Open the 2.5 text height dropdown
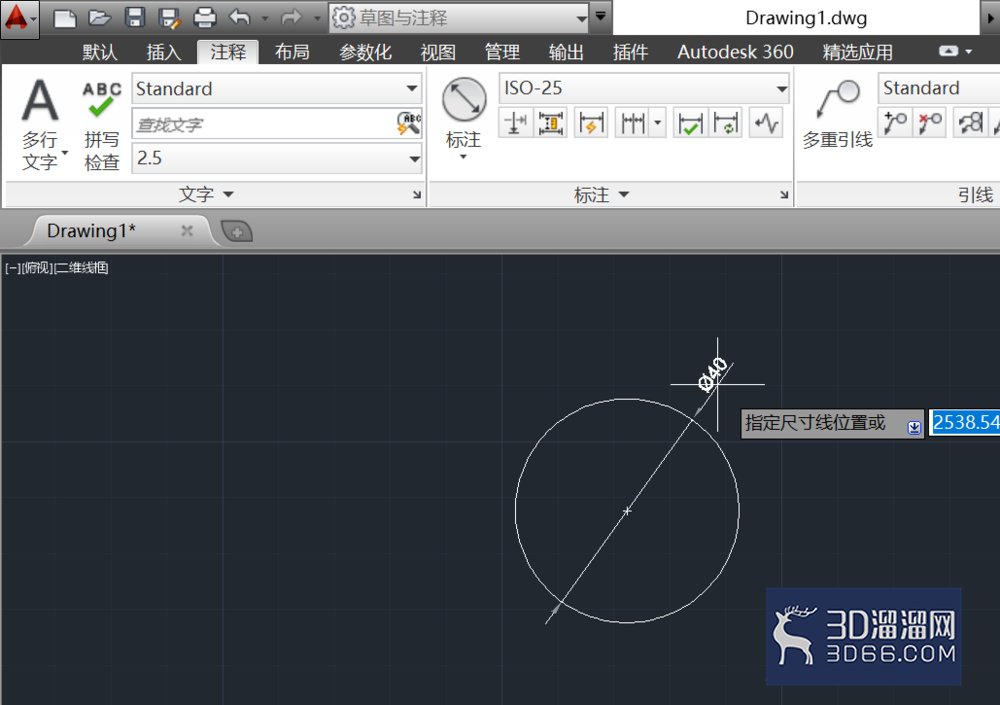Image resolution: width=1000 pixels, height=705 pixels. click(277, 158)
